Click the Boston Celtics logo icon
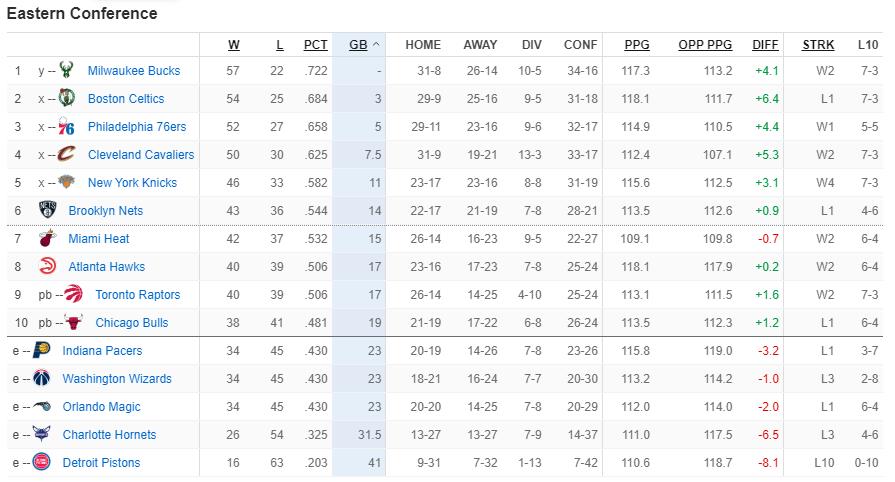Viewport: 895px width, 482px height. click(66, 98)
